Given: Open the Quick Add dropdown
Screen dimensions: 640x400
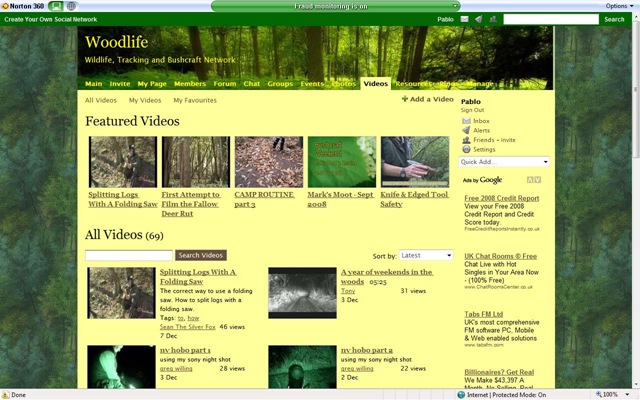Looking at the screenshot, I should [504, 162].
